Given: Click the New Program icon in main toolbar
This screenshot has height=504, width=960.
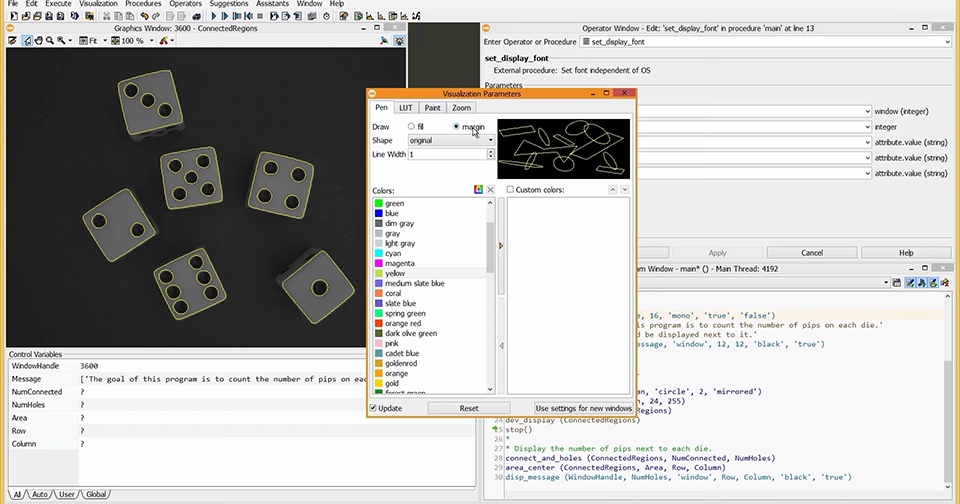Looking at the screenshot, I should pyautogui.click(x=13, y=16).
